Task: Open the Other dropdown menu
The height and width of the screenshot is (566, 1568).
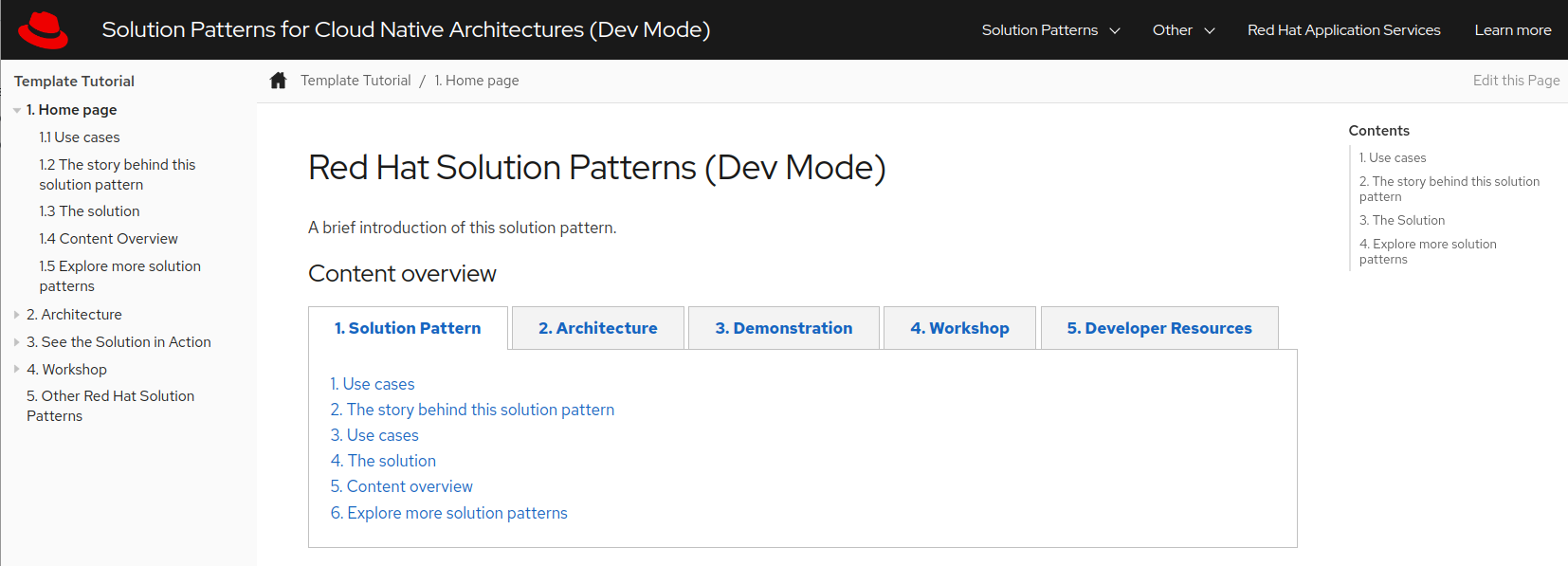Action: pos(1183,30)
